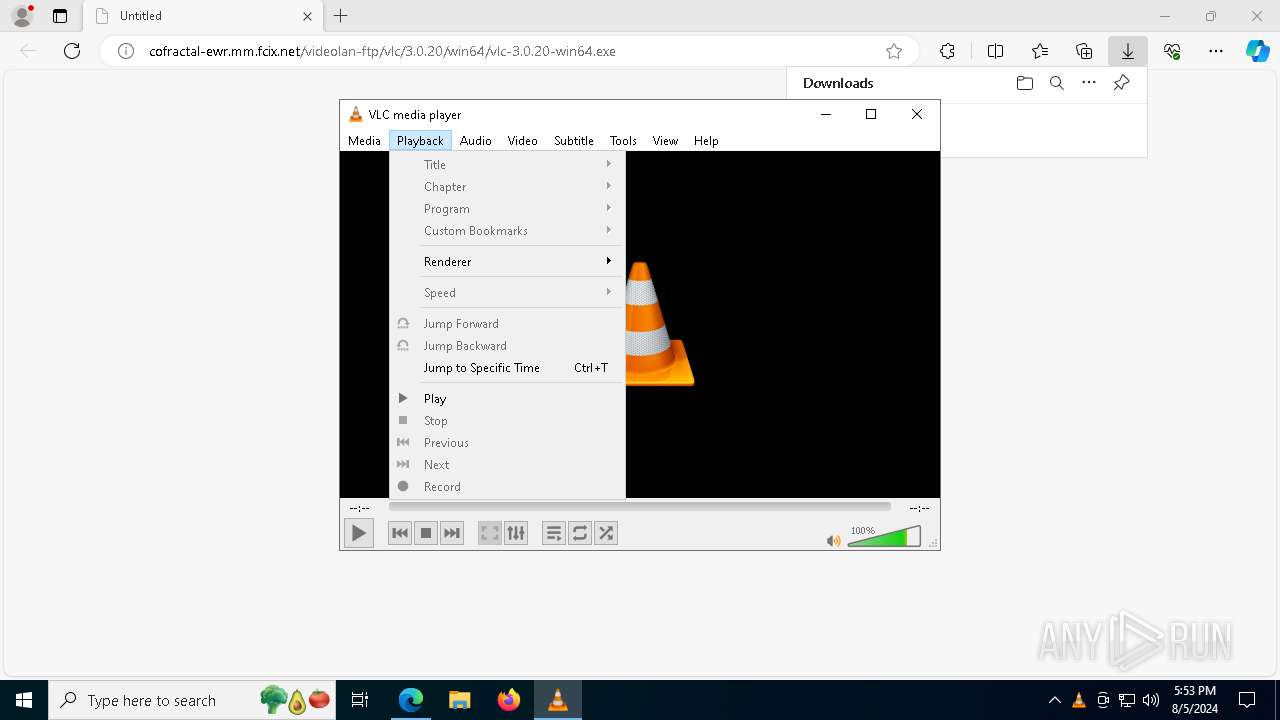Open File Explorer from taskbar
The height and width of the screenshot is (720, 1280).
(x=459, y=700)
